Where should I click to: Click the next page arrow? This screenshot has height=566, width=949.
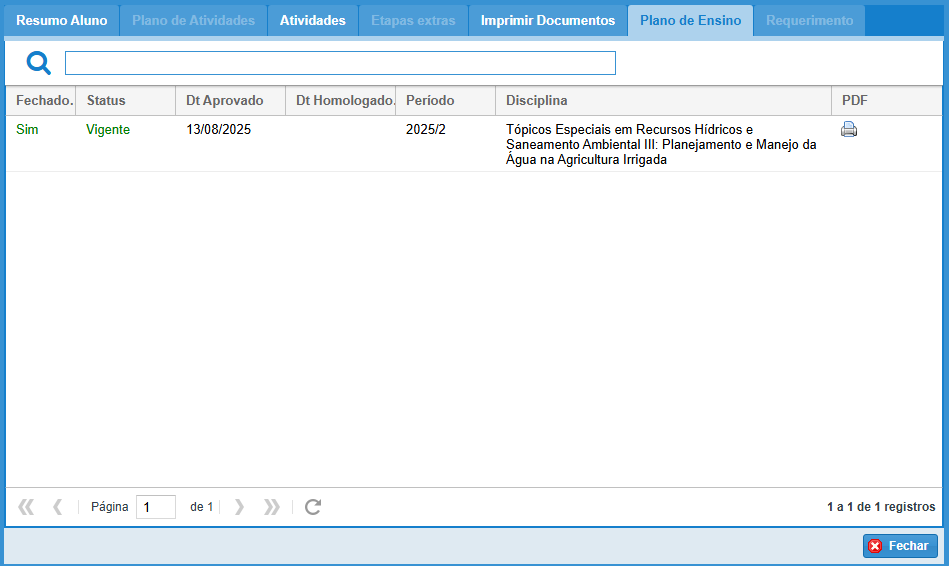coord(239,507)
